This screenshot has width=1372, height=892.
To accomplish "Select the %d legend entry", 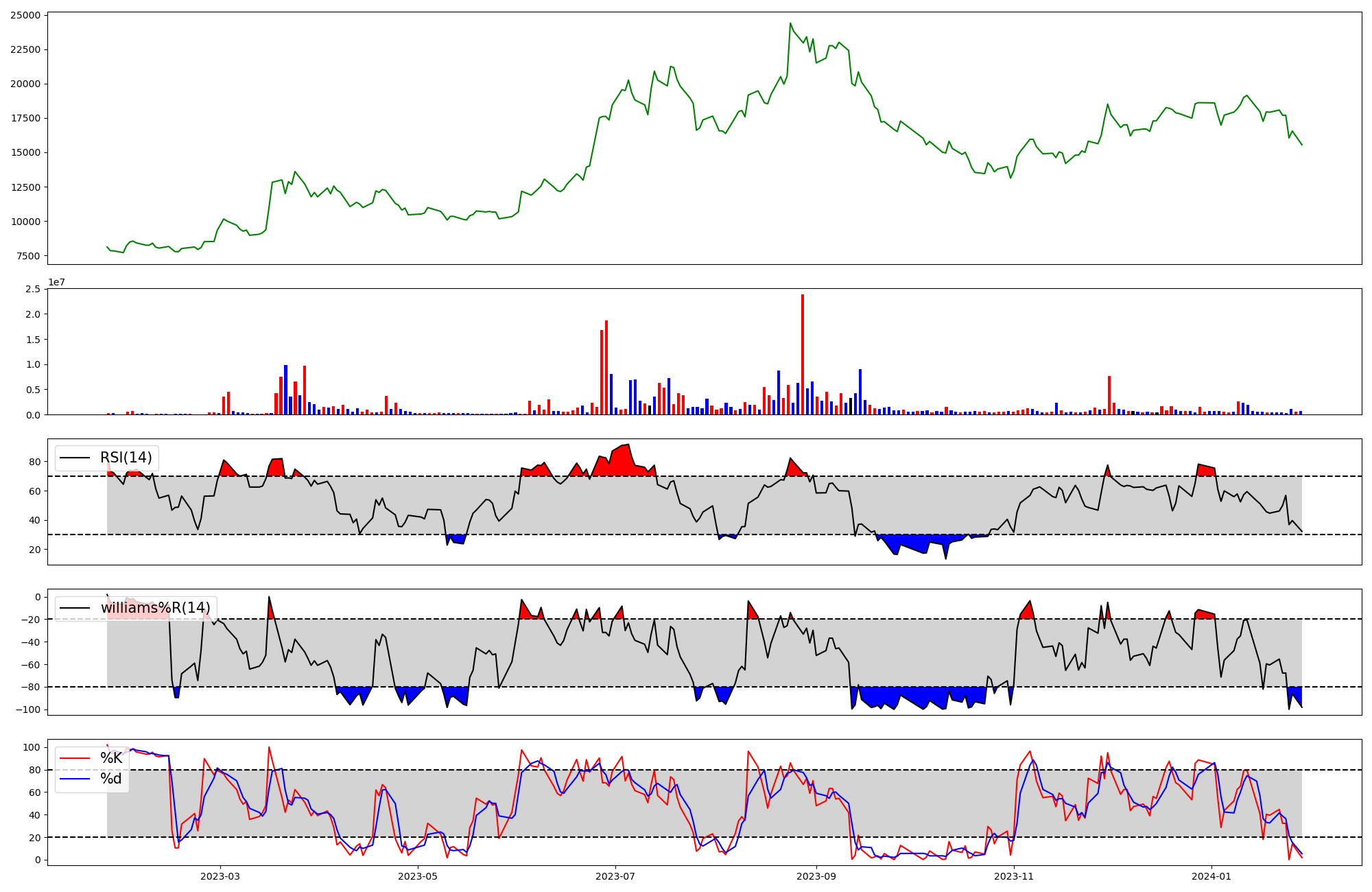I will tap(111, 779).
